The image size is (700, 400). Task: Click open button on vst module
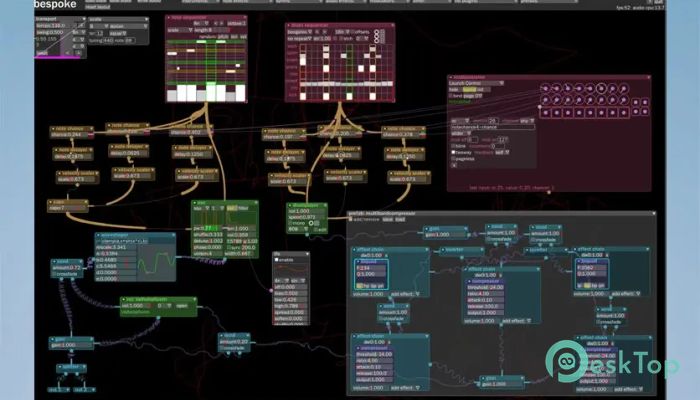point(182,306)
